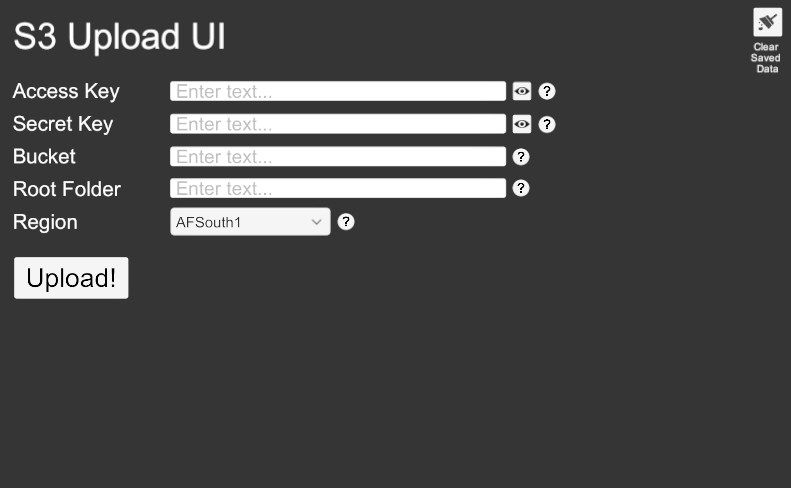The image size is (791, 488).
Task: Click the Region help question mark icon
Action: tap(346, 222)
